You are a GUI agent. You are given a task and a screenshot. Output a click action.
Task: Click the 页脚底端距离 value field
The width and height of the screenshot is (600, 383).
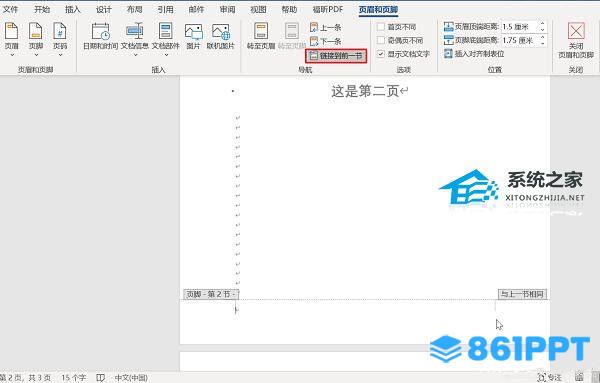tap(520, 40)
